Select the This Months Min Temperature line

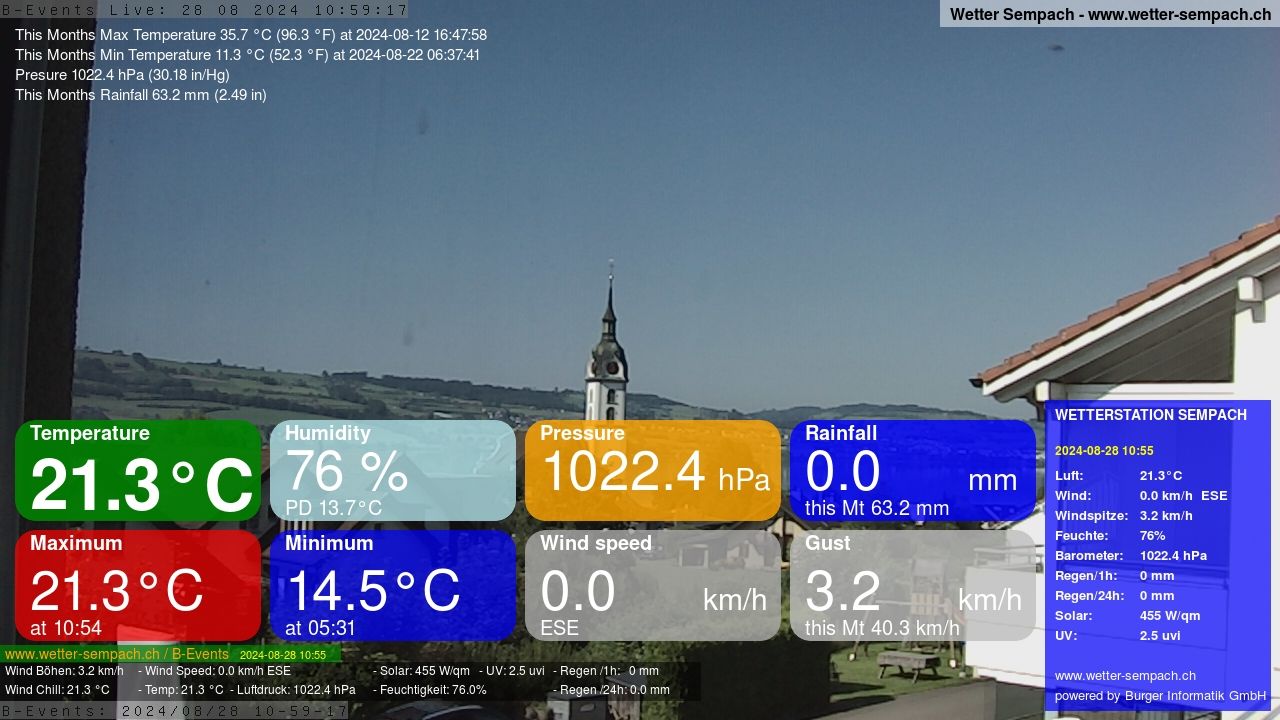coord(247,55)
